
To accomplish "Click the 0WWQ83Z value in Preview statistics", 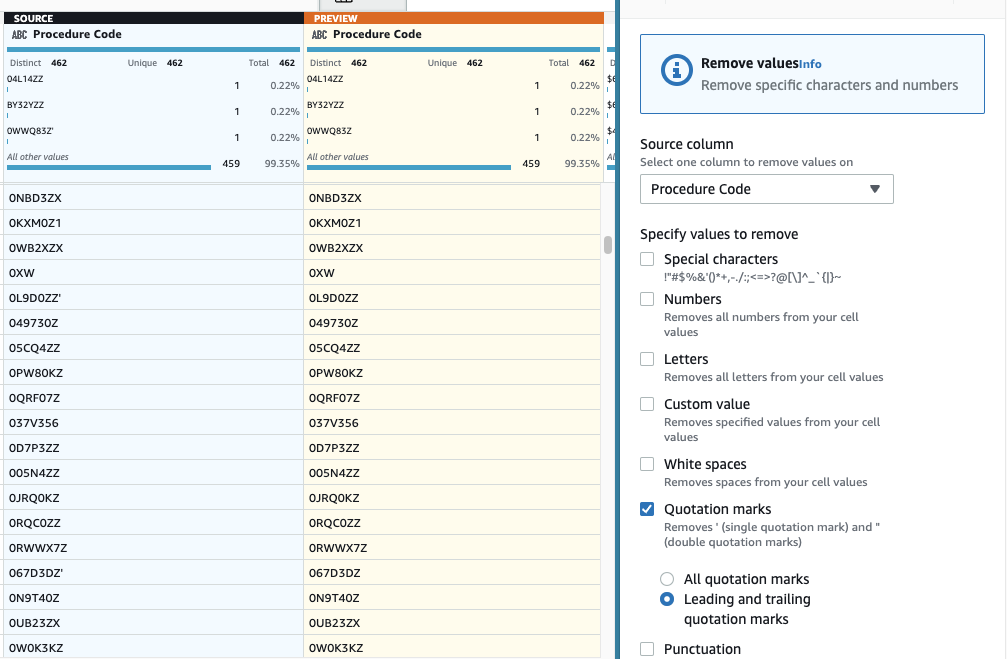I will click(329, 131).
